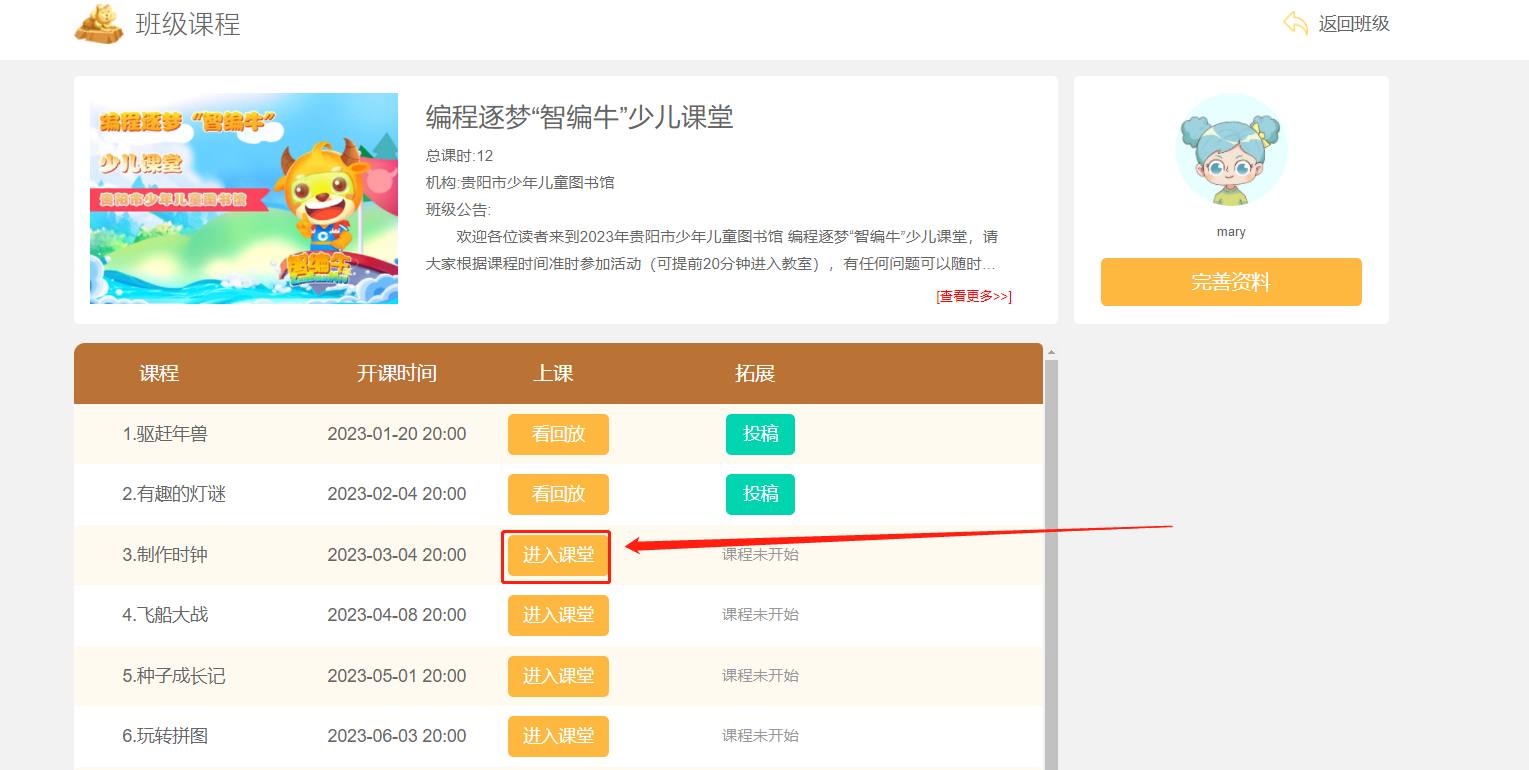The image size is (1529, 770).
Task: Select the course title 编程逐梦“智编牛”少儿课堂
Action: pos(579,117)
